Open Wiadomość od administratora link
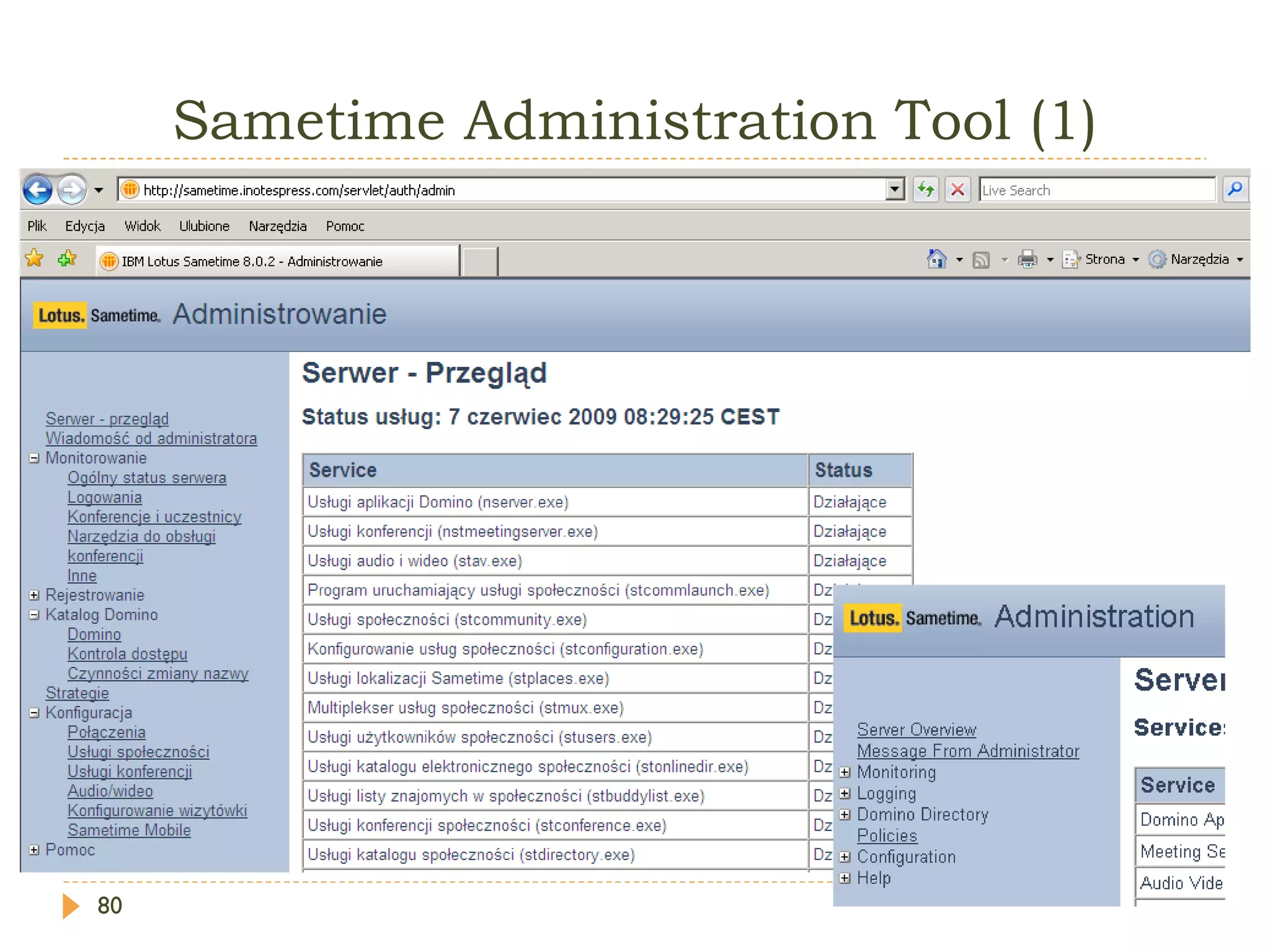This screenshot has width=1270, height=952. pos(151,438)
